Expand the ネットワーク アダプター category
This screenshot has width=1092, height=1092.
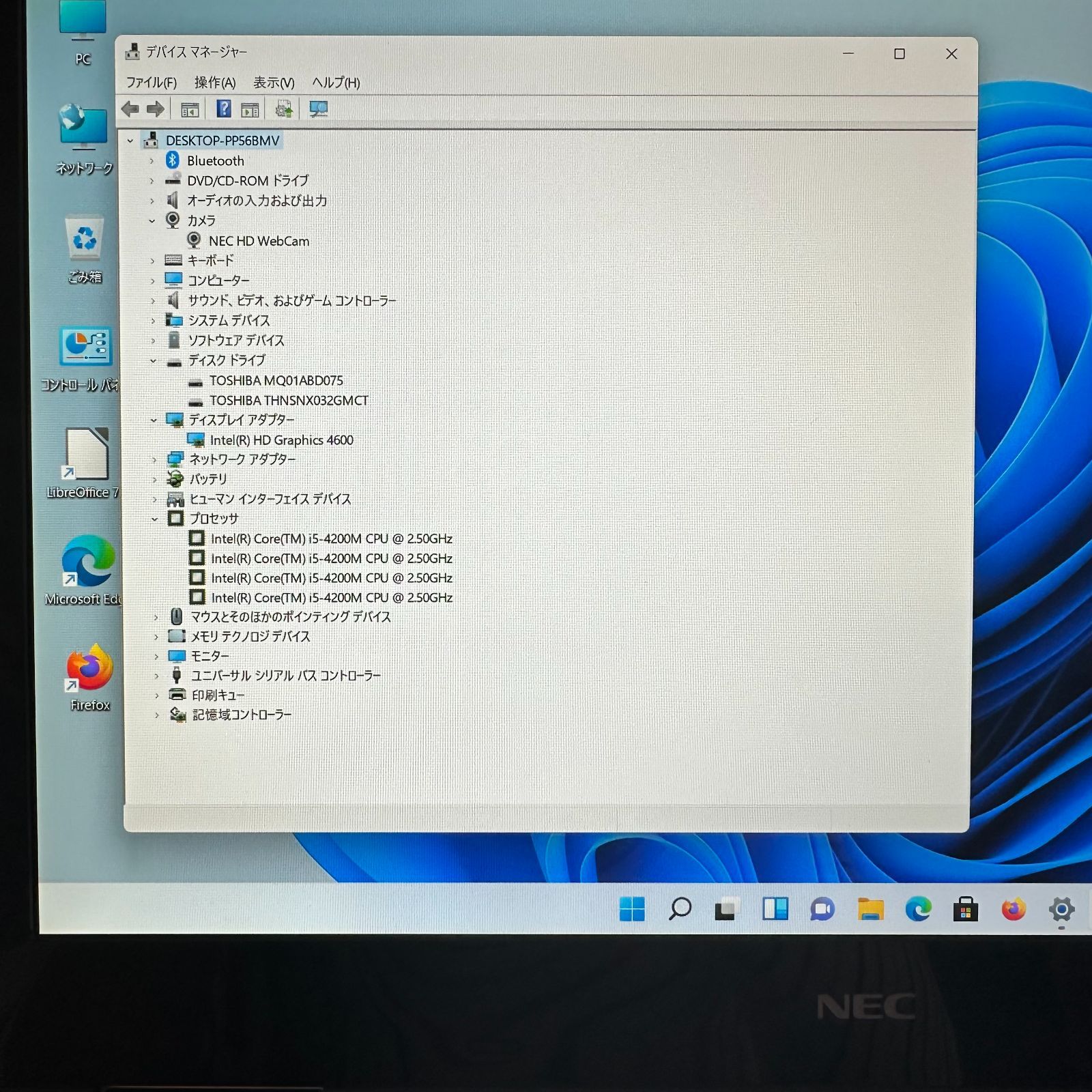click(x=154, y=459)
